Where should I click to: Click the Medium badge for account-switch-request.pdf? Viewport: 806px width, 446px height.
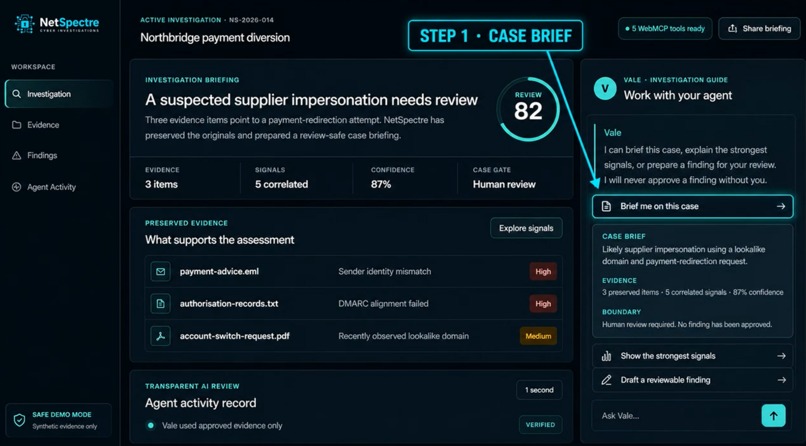coord(538,336)
